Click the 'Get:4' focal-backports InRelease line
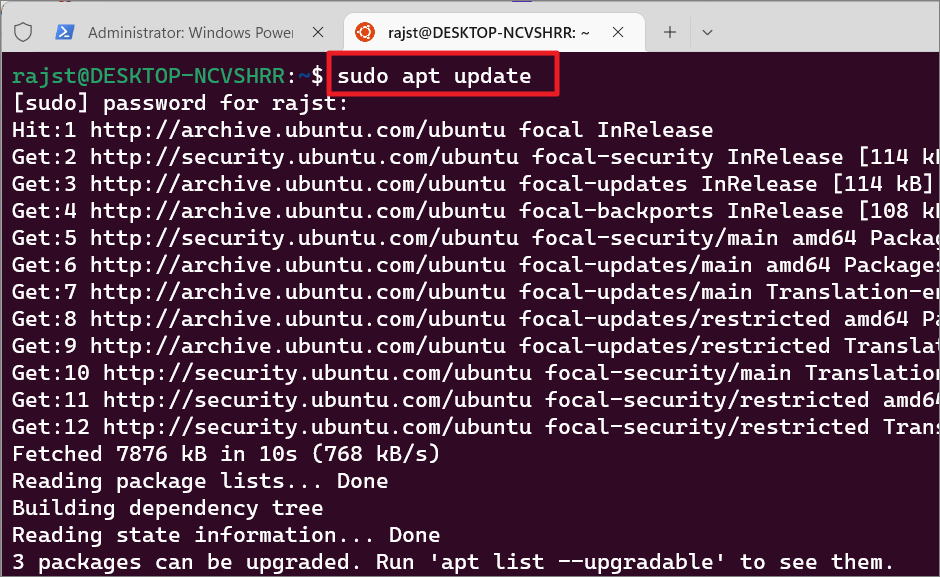940x577 pixels. tap(475, 211)
